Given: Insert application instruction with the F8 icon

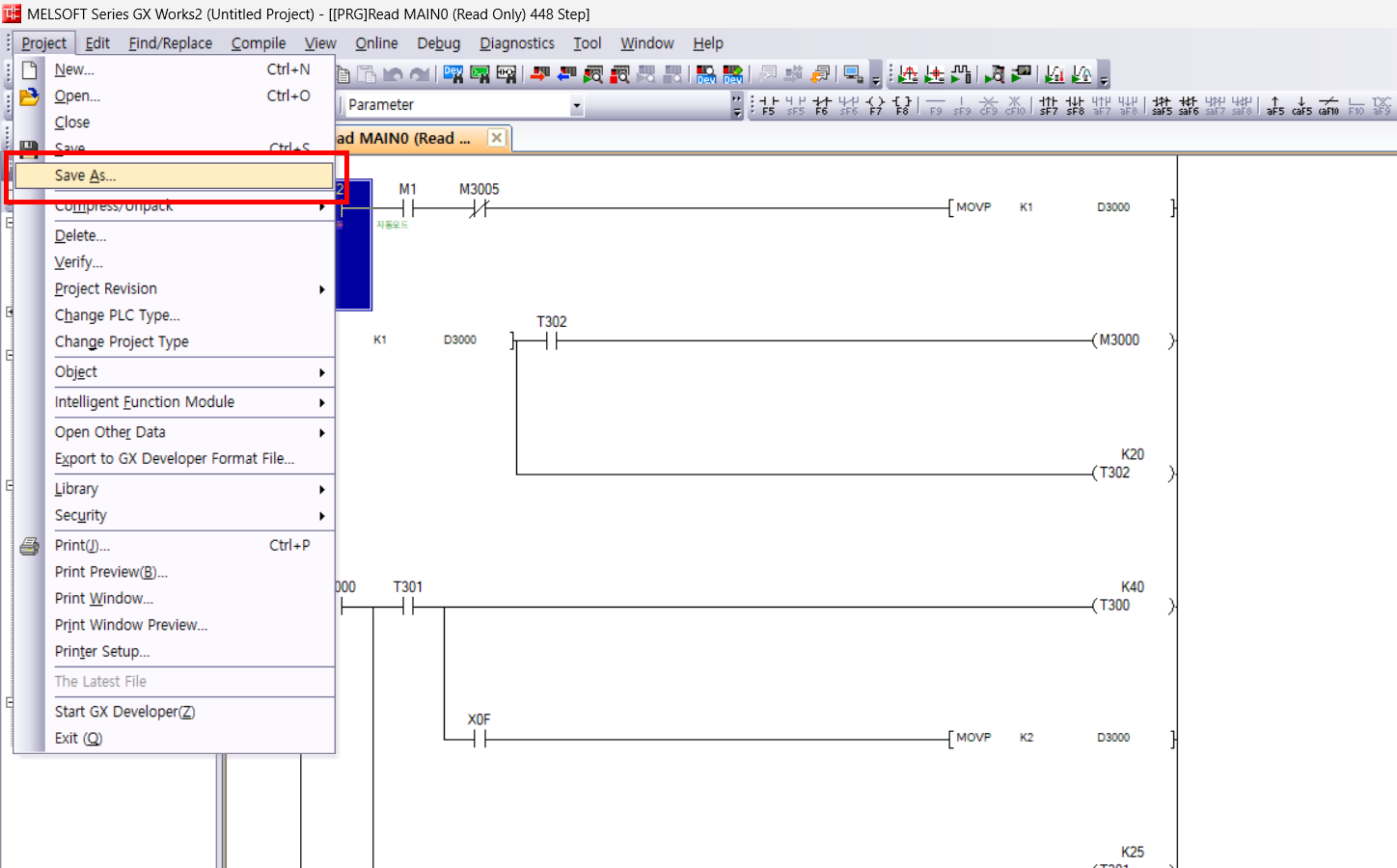Looking at the screenshot, I should pos(902,105).
